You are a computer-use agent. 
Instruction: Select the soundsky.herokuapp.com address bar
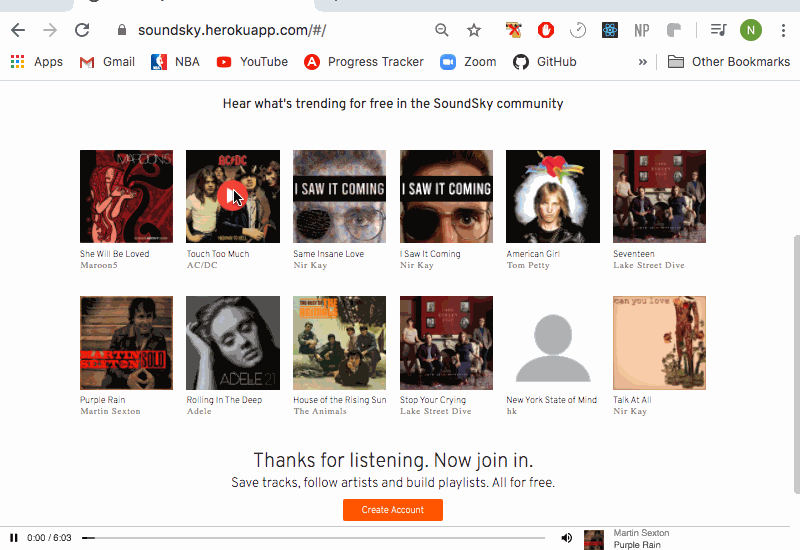pos(232,30)
